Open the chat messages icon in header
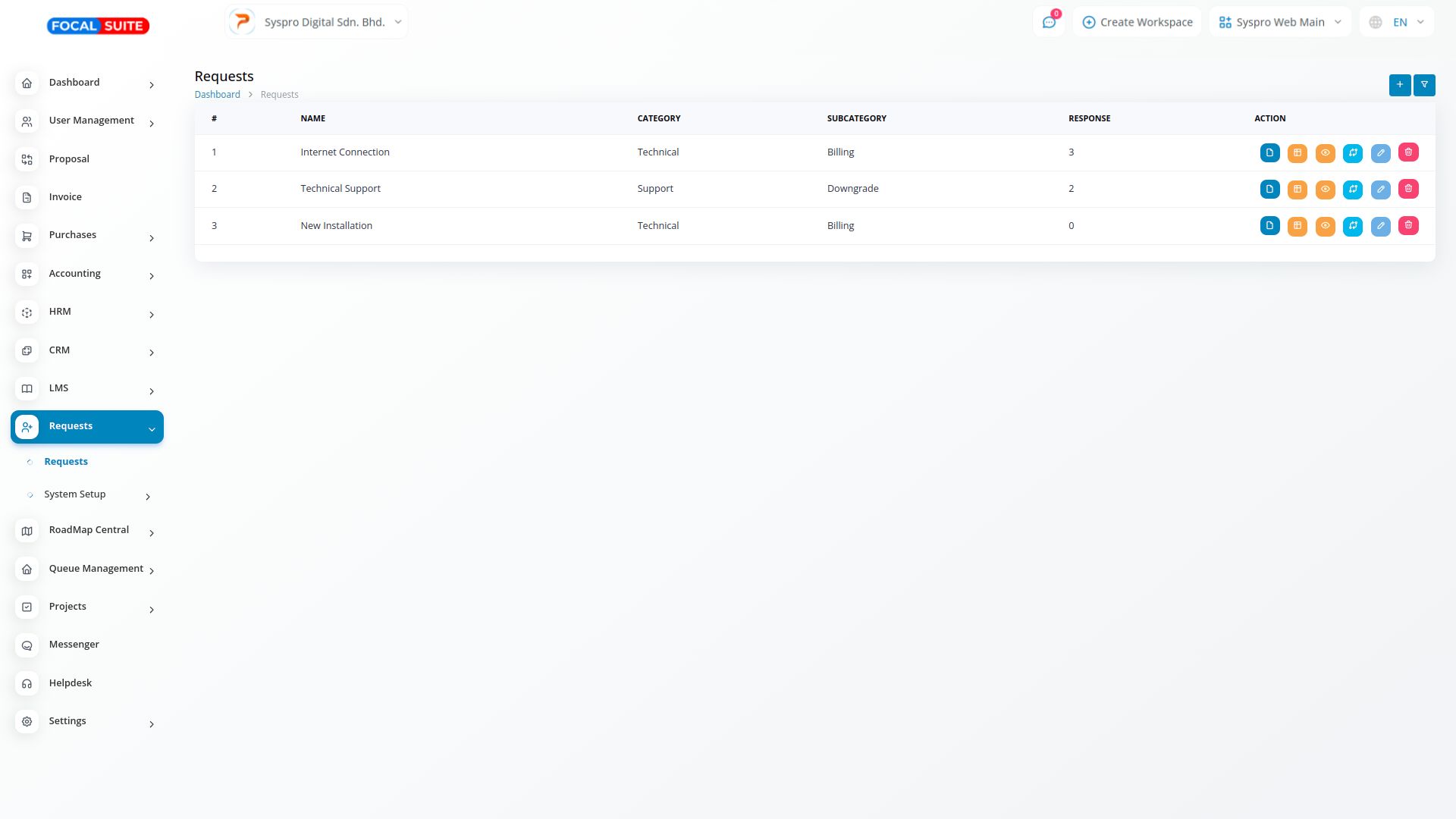This screenshot has width=1456, height=819. click(1049, 23)
